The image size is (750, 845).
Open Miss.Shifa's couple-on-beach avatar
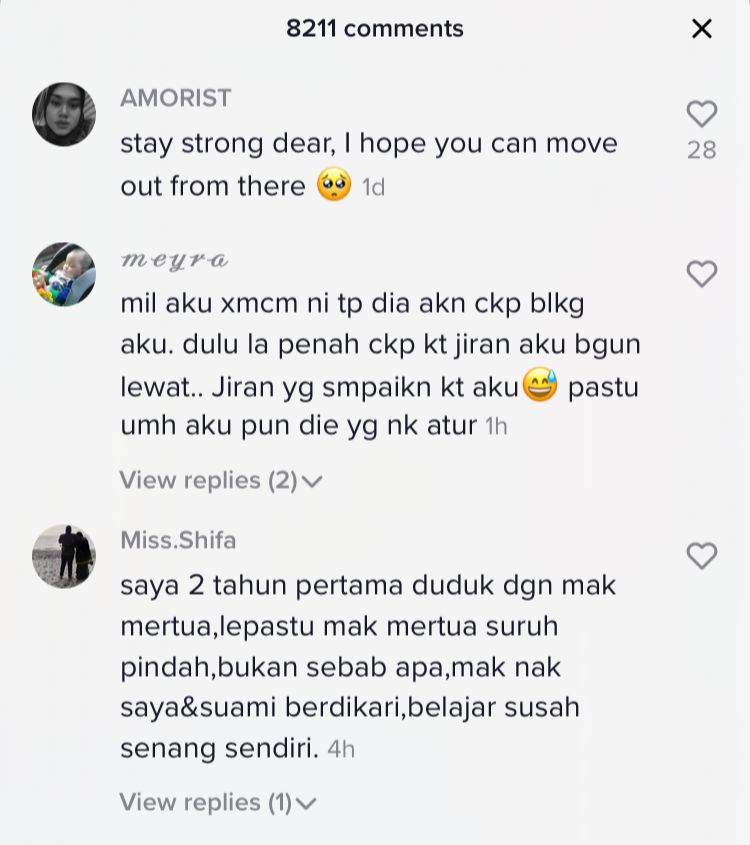[64, 556]
